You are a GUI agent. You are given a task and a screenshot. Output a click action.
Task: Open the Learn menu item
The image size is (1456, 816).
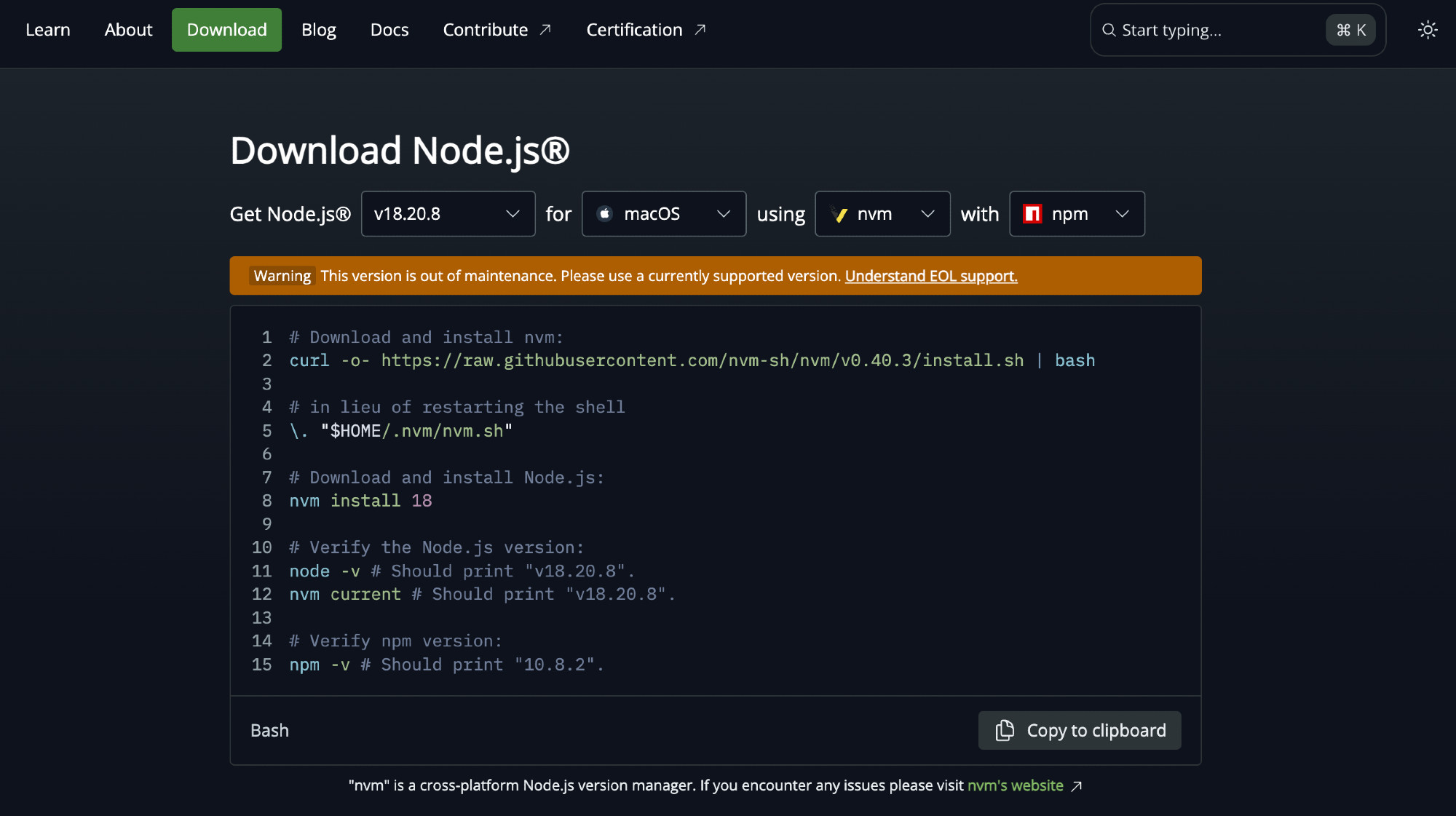pyautogui.click(x=48, y=30)
